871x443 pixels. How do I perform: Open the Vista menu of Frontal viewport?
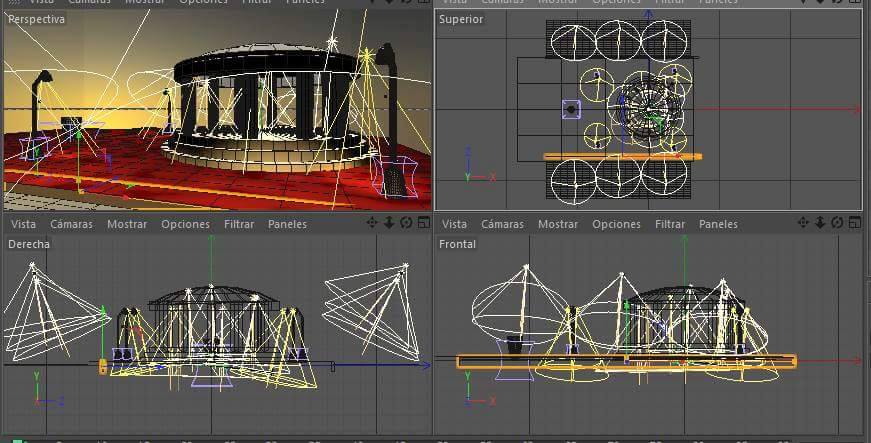[x=455, y=224]
